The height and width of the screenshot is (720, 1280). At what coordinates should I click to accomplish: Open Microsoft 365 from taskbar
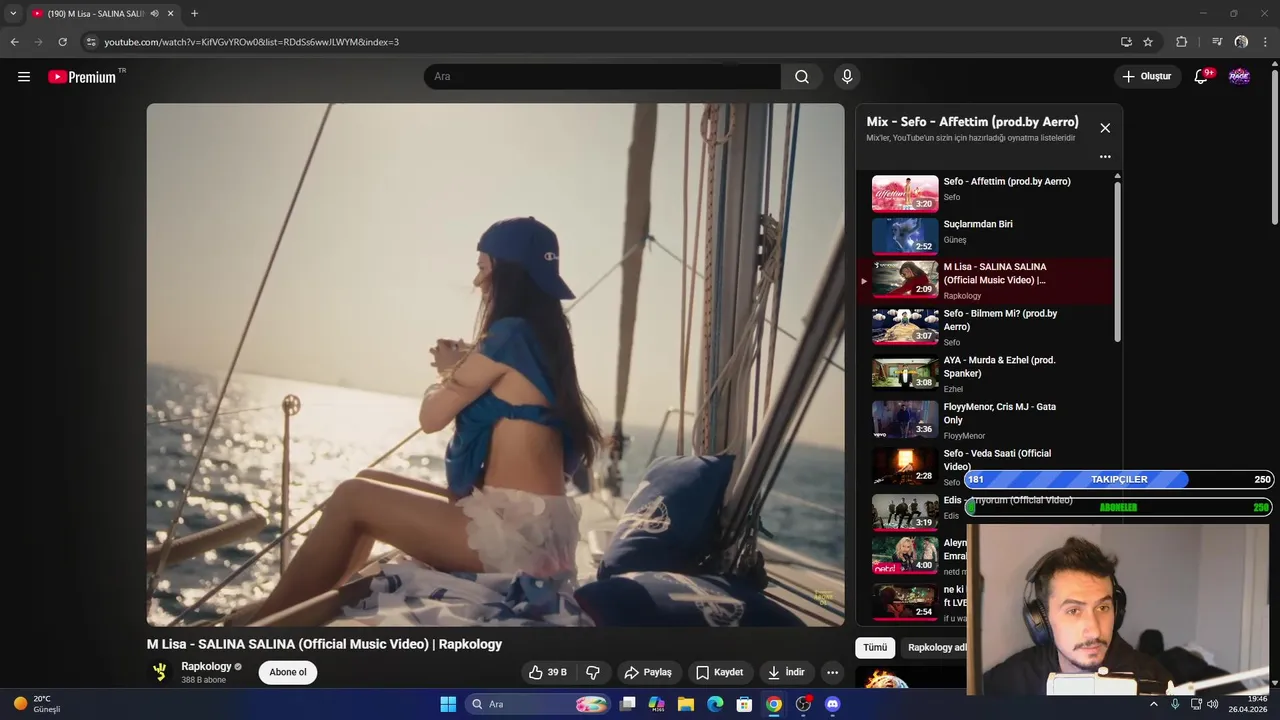pos(657,704)
